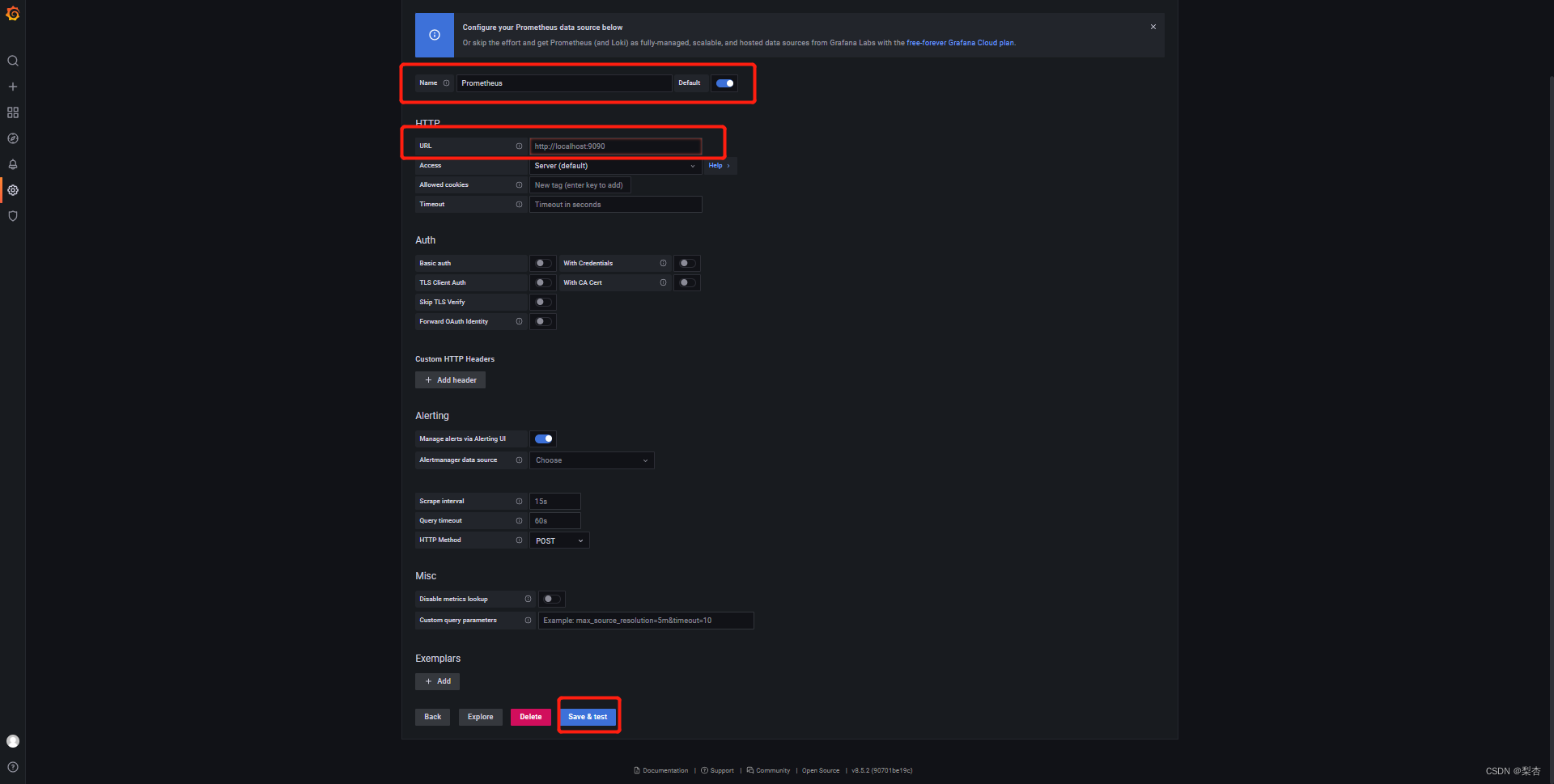The image size is (1554, 784).
Task: Click the info icon beside Disable metrics lookup
Action: tap(528, 600)
